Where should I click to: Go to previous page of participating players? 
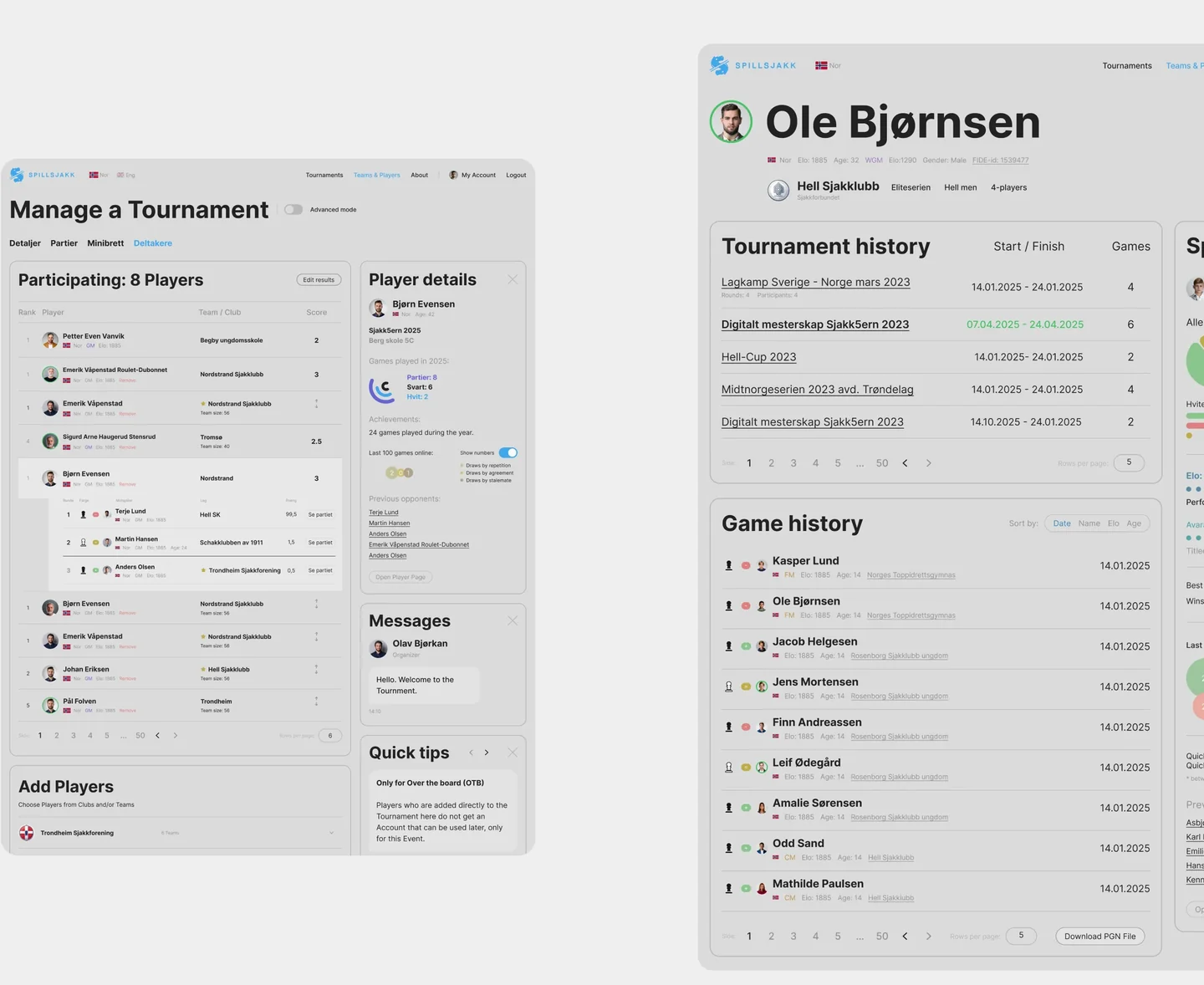tap(157, 736)
